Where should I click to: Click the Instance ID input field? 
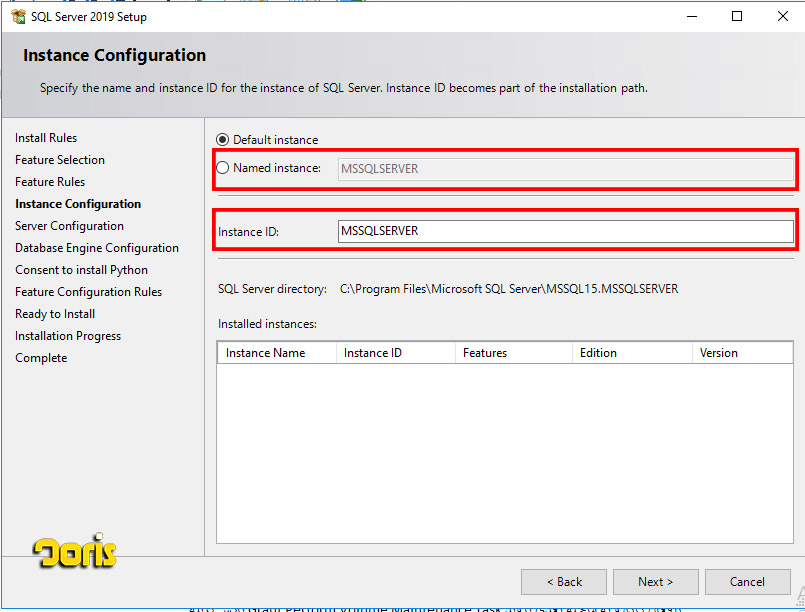(565, 231)
